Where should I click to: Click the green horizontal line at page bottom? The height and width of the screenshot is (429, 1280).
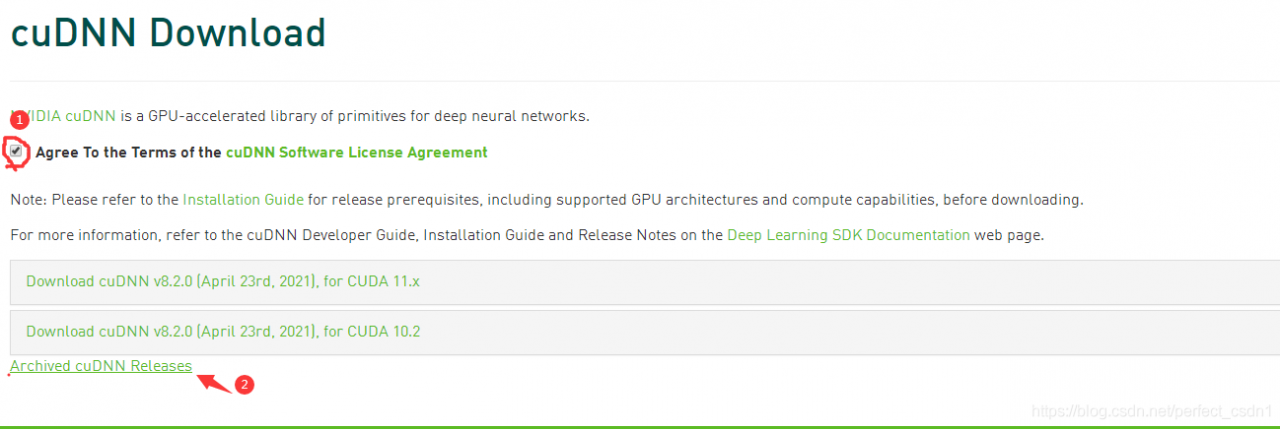tap(640, 426)
